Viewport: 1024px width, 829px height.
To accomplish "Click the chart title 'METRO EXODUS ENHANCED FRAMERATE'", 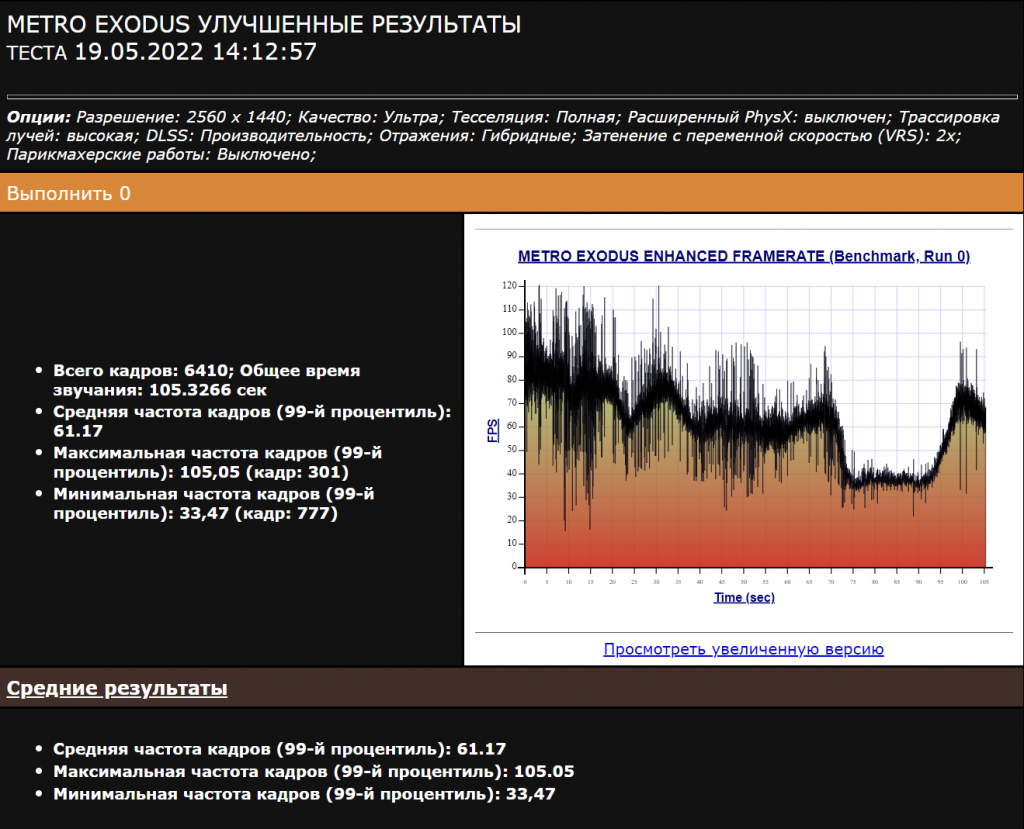I will click(x=744, y=256).
